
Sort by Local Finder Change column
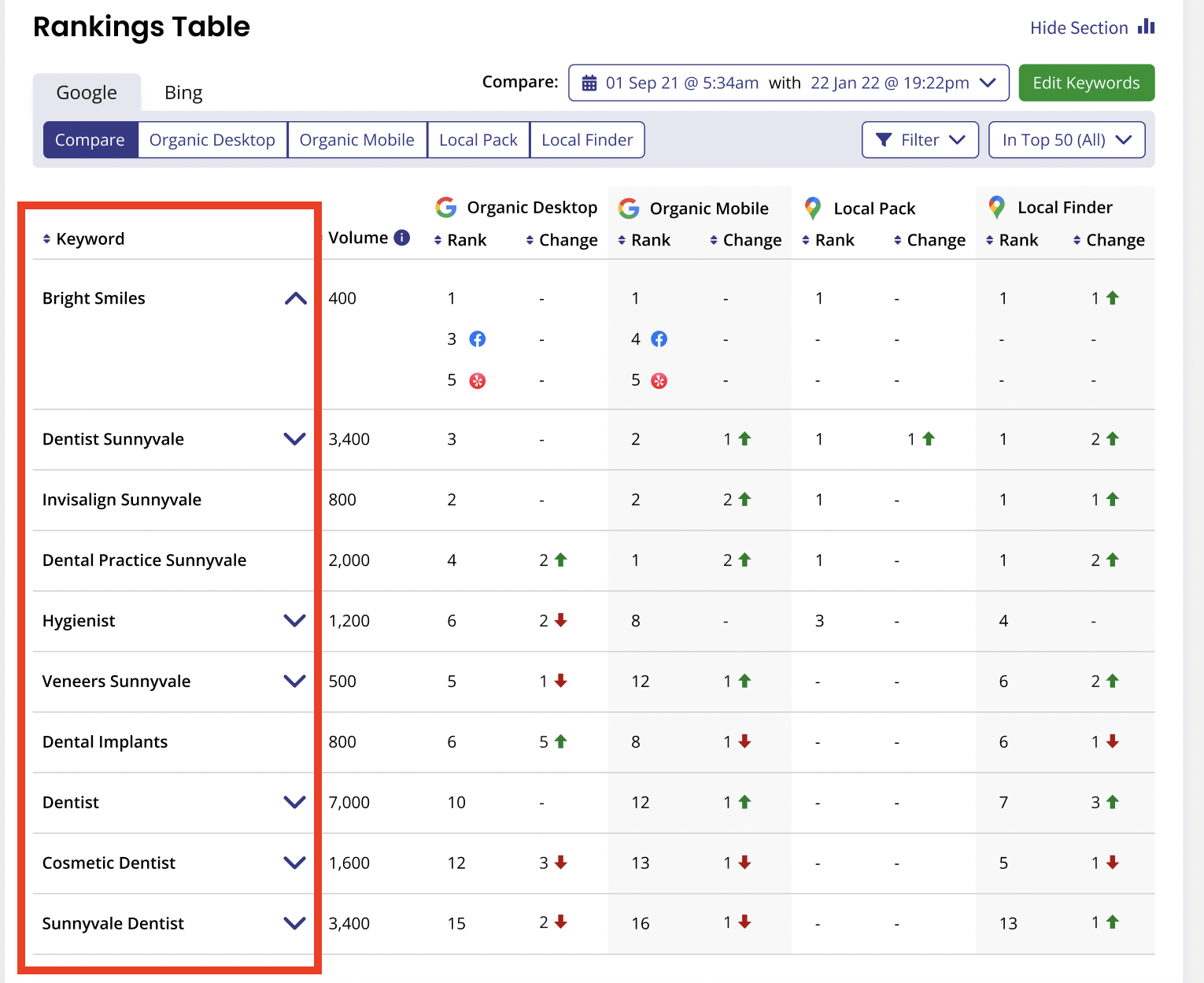coord(1077,240)
